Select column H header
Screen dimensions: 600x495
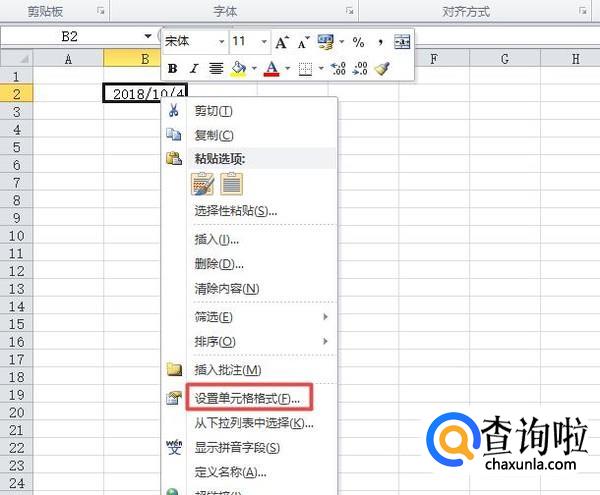point(570,59)
